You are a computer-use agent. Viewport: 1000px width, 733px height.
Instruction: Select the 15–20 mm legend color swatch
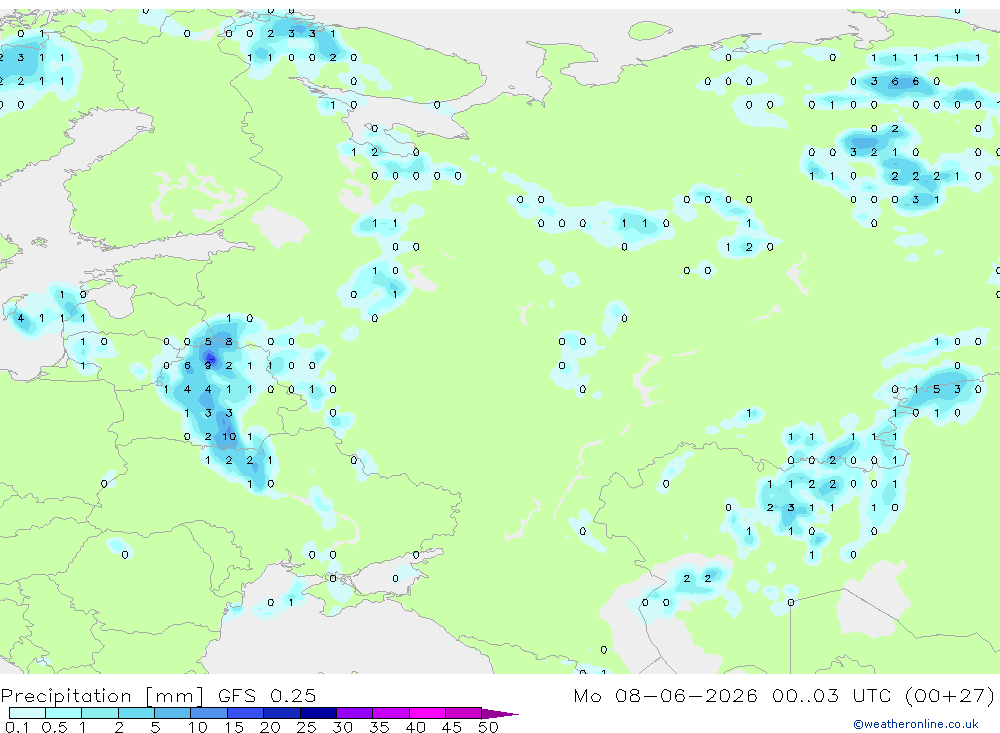[246, 713]
